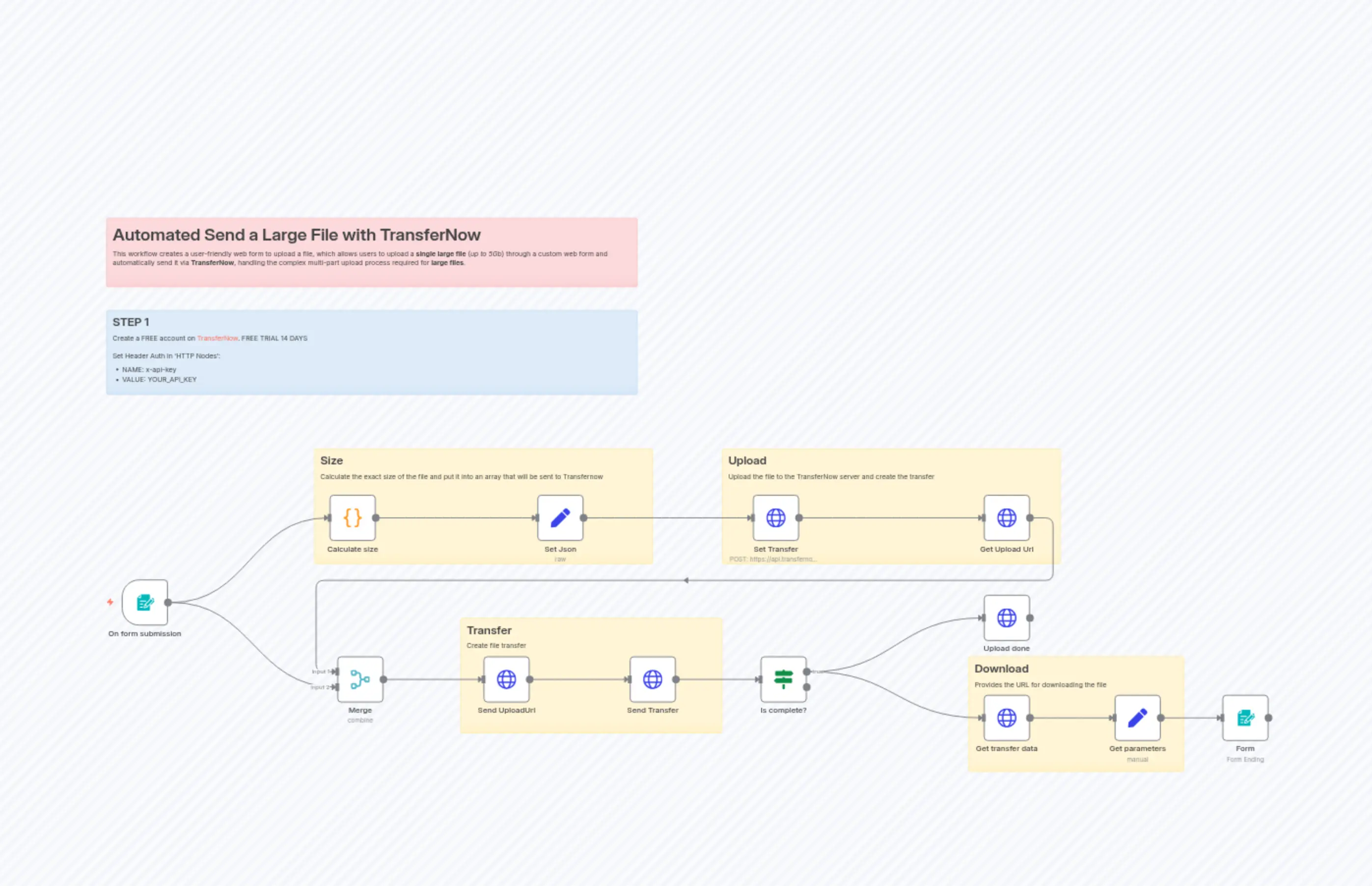Click the Send Transfer node

pyautogui.click(x=653, y=679)
